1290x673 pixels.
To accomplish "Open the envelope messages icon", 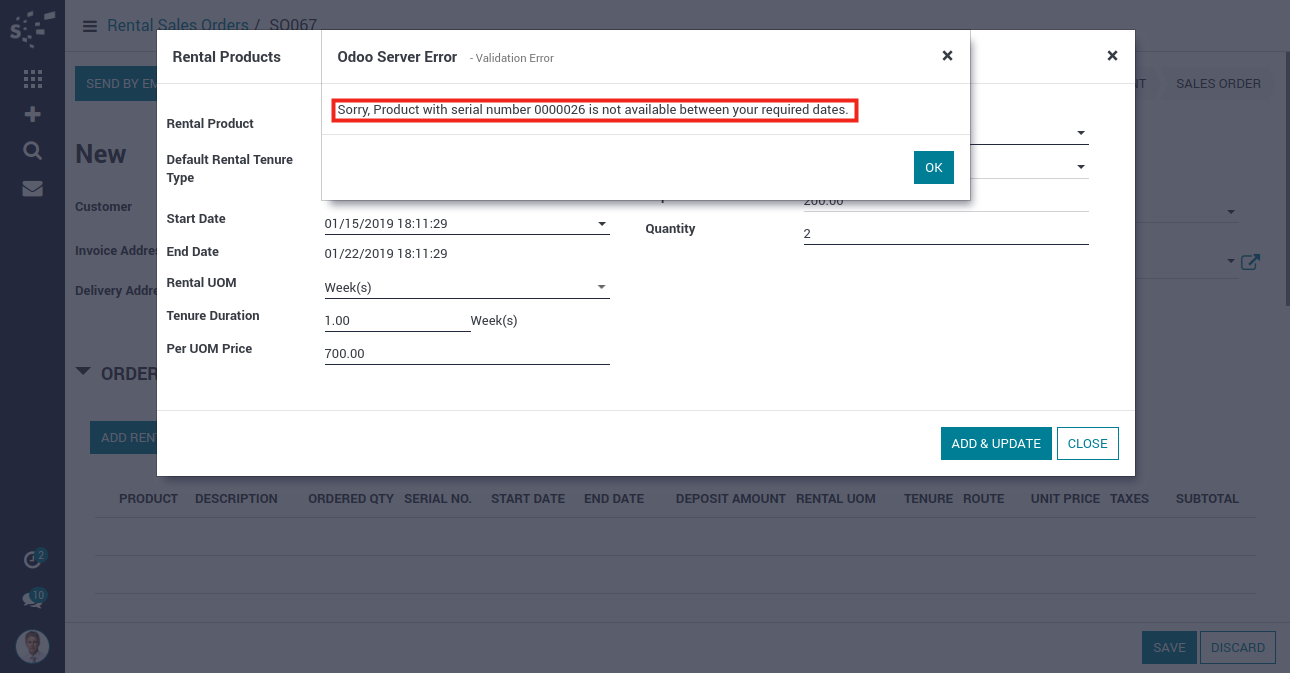I will click(32, 188).
